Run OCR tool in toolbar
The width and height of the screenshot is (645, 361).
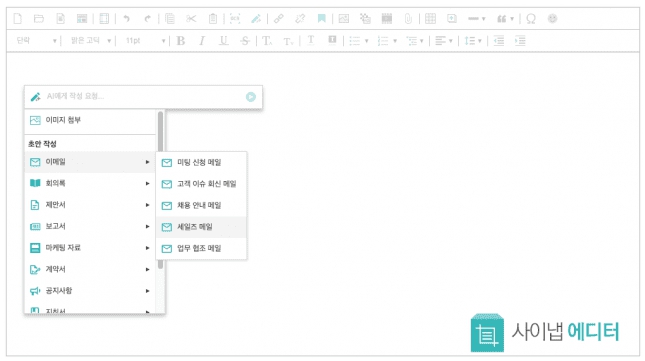coord(235,19)
